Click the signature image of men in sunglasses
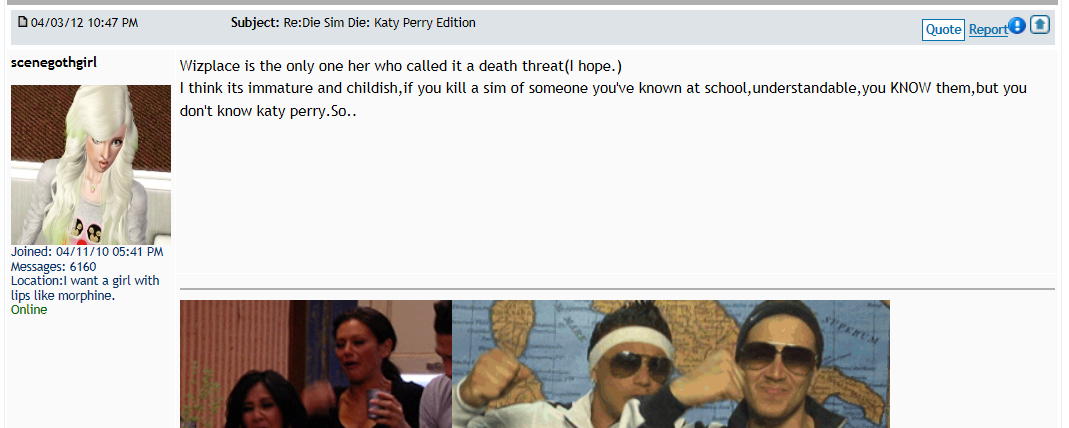The height and width of the screenshot is (428, 1069). 671,364
